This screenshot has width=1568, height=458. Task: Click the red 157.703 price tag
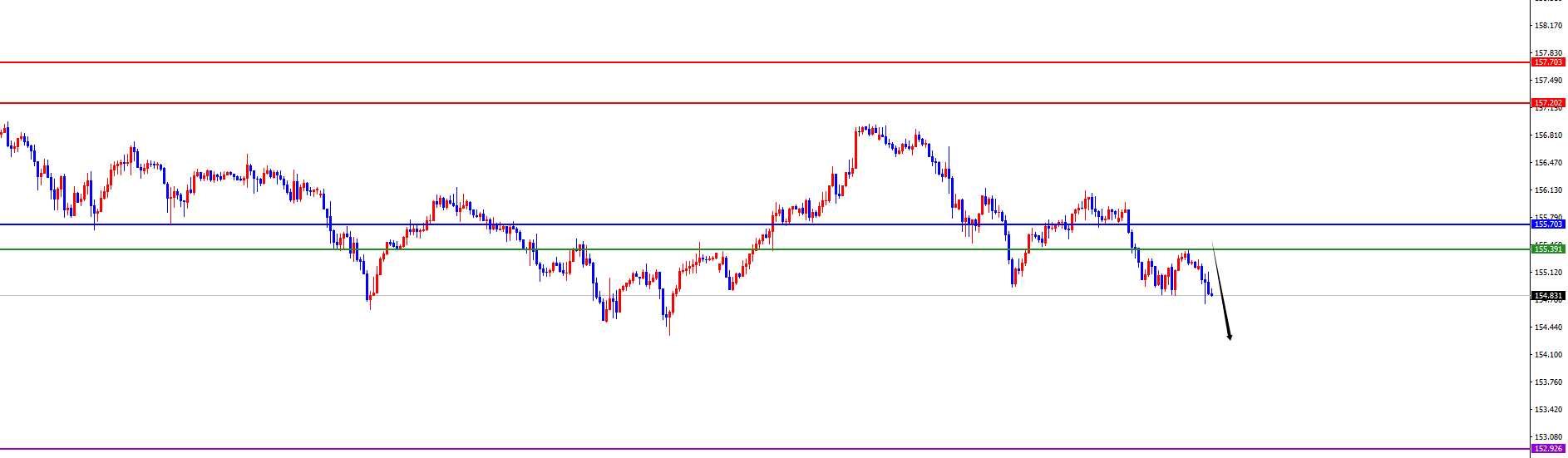(x=1548, y=62)
